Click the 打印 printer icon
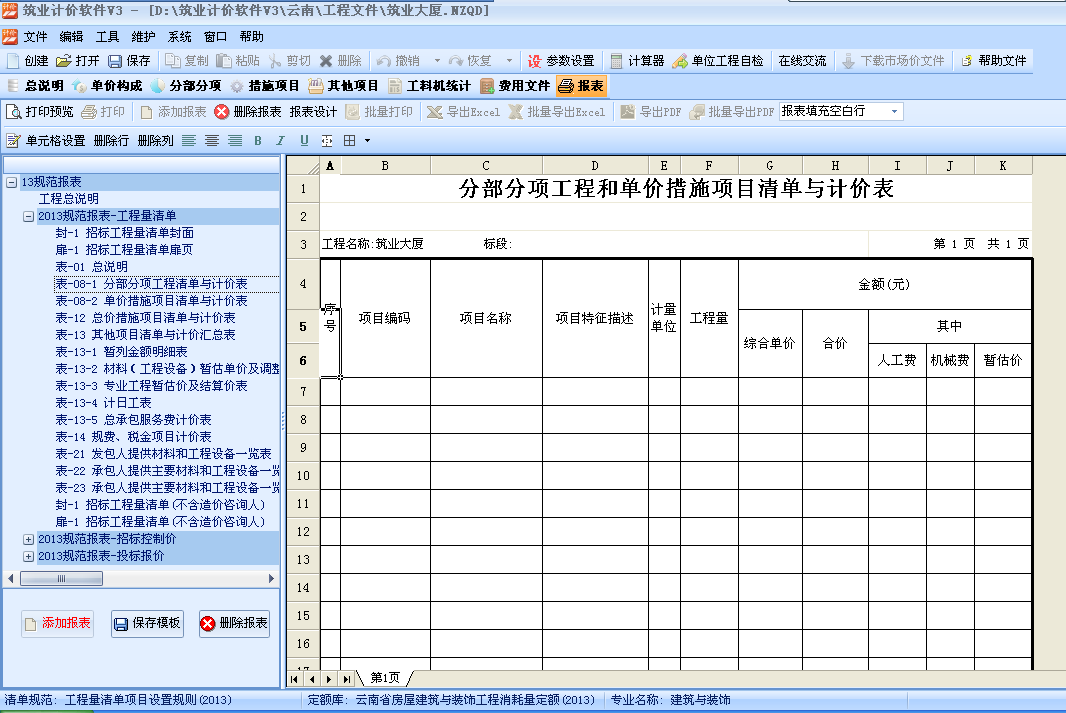 [x=88, y=111]
